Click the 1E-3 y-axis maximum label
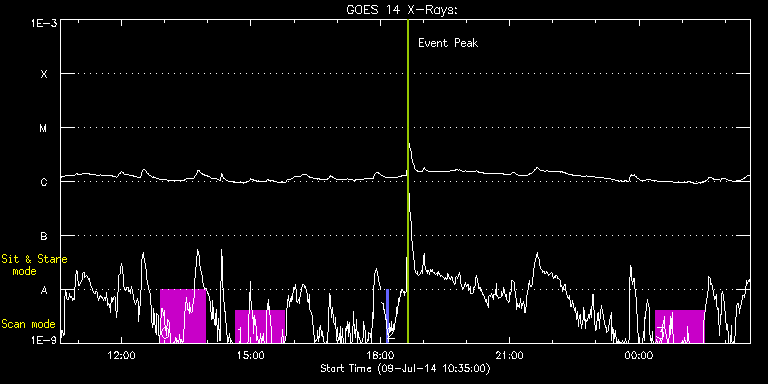This screenshot has height=384, width=768. click(43, 24)
